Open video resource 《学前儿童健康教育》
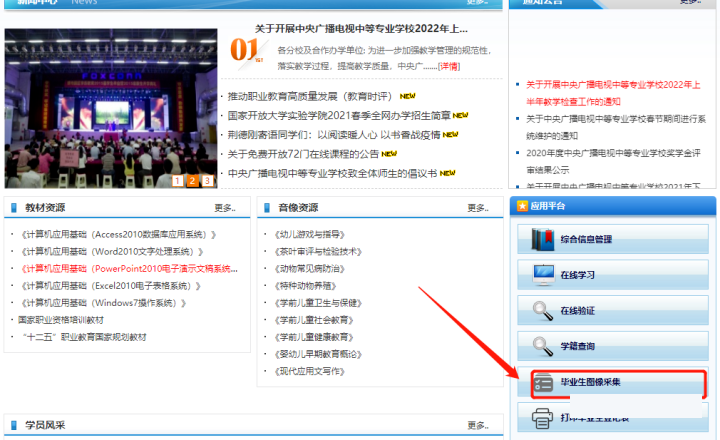This screenshot has height=440, width=720. pos(314,337)
